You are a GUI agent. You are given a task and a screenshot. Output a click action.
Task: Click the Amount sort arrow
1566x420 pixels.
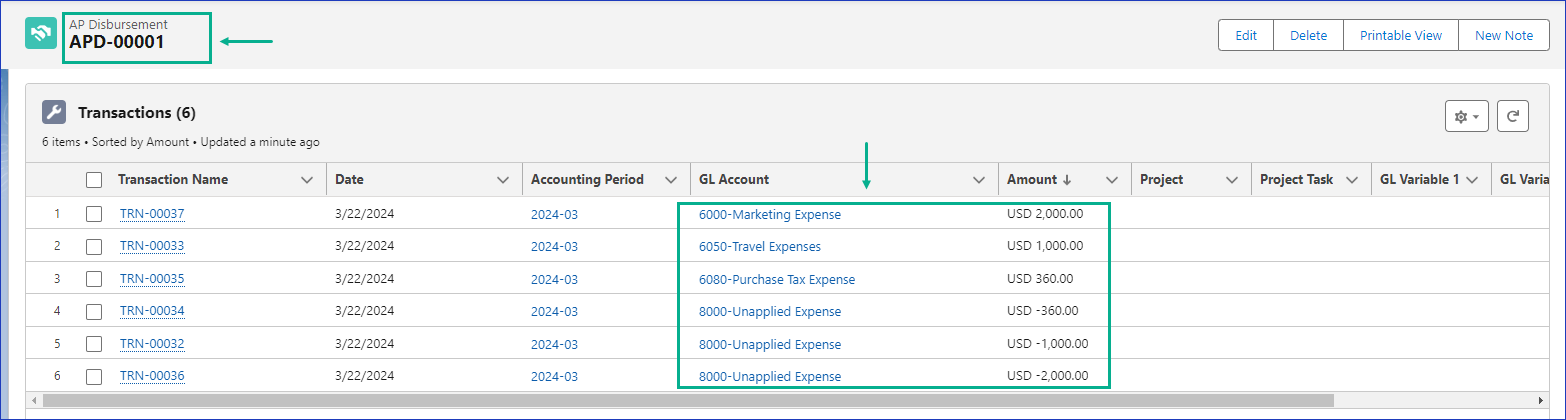click(x=1067, y=180)
